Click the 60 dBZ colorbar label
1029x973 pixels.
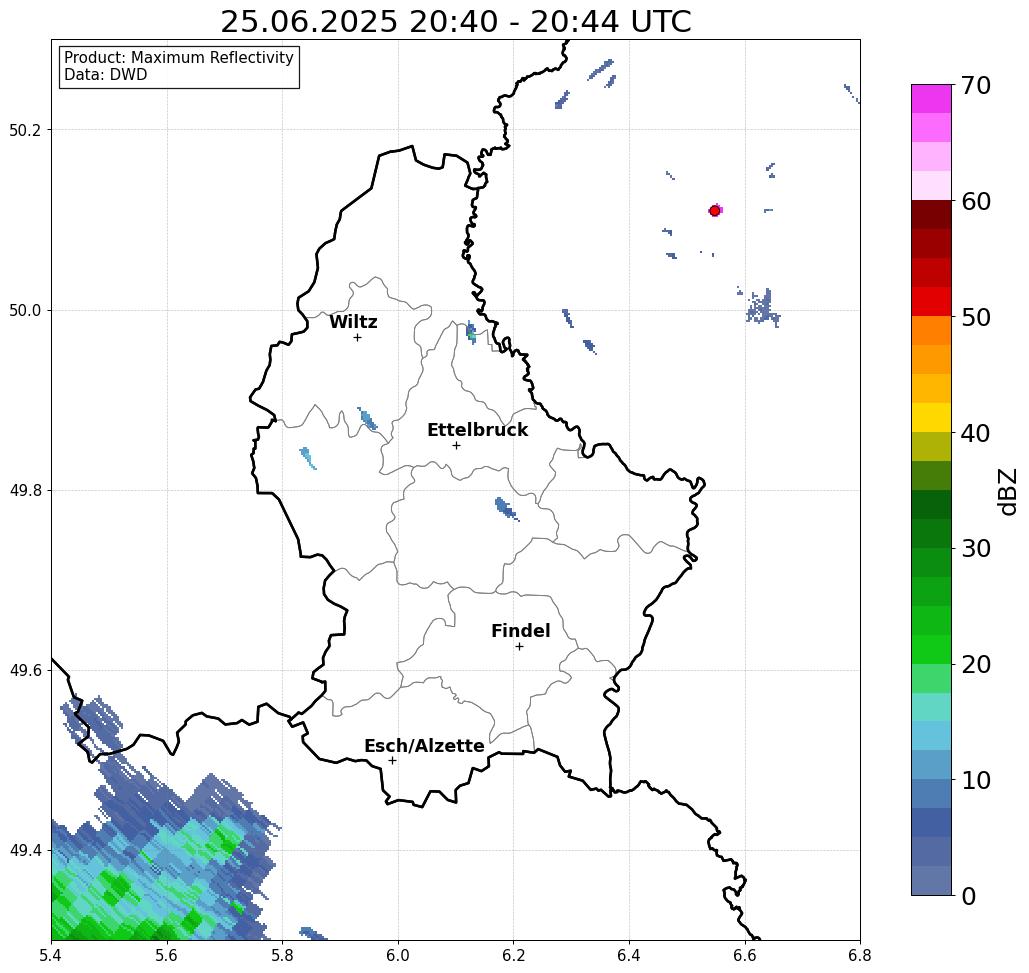pyautogui.click(x=976, y=201)
